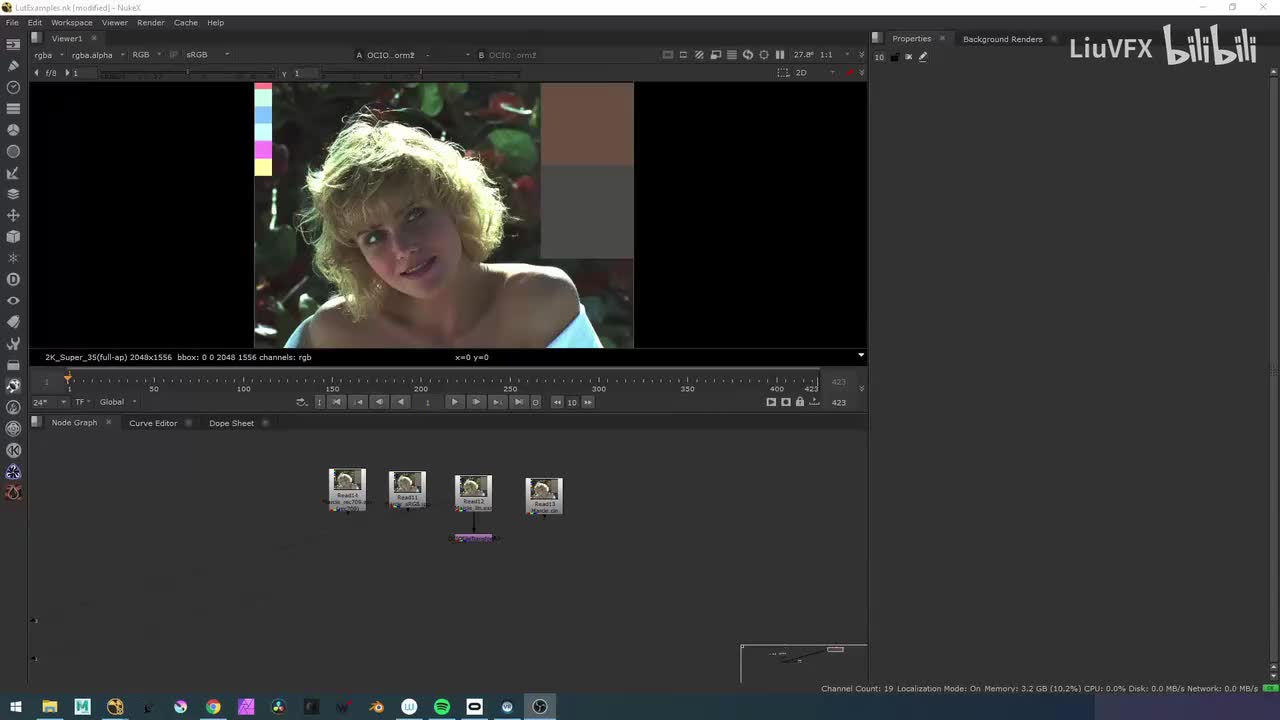
Task: Click the viewer gamma slider
Action: click(420, 73)
